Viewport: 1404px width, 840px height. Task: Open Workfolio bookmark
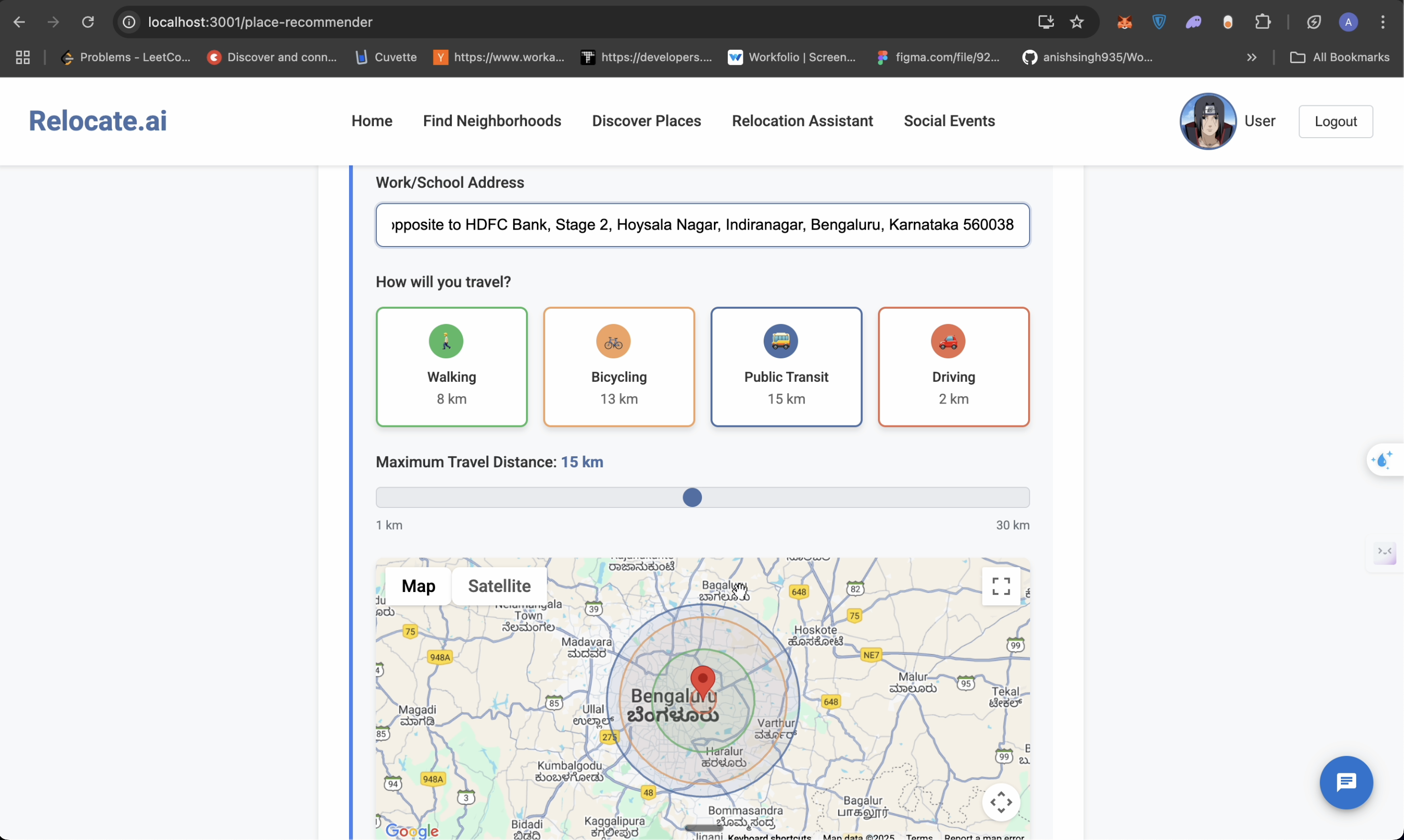[x=792, y=57]
